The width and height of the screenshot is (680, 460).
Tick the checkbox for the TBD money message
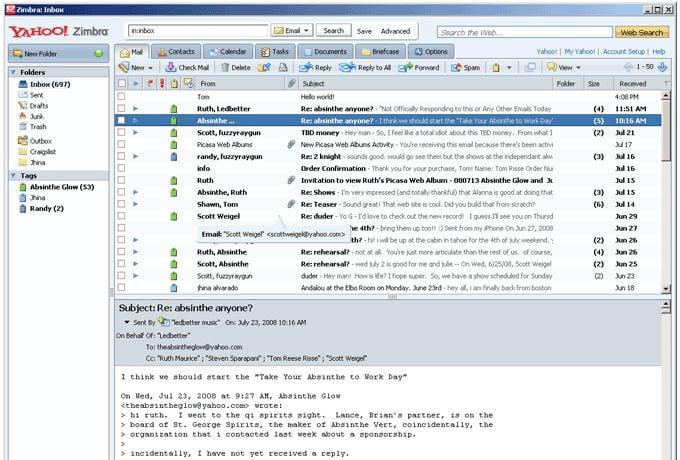[121, 132]
